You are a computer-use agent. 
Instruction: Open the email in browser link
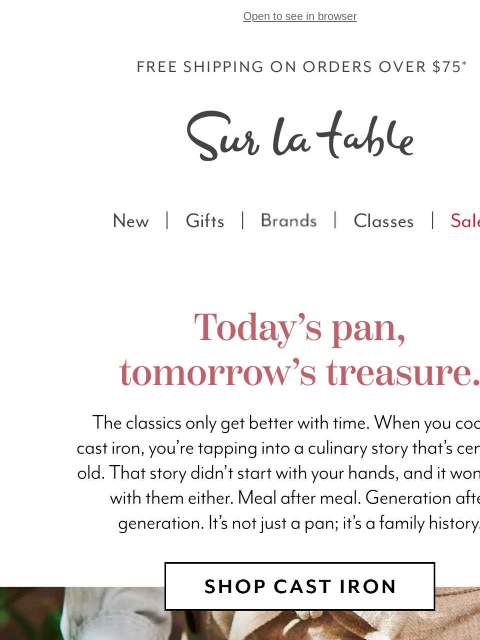click(x=300, y=16)
